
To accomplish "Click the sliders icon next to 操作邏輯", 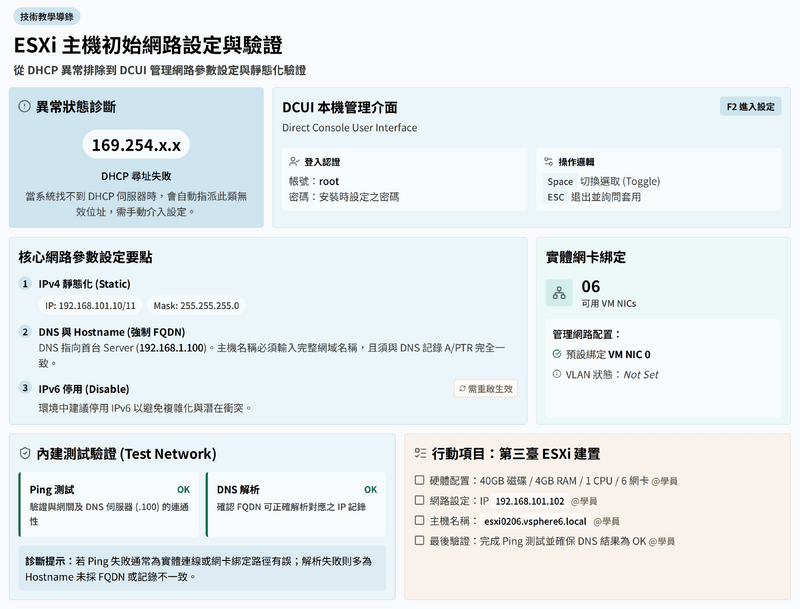I will click(547, 161).
